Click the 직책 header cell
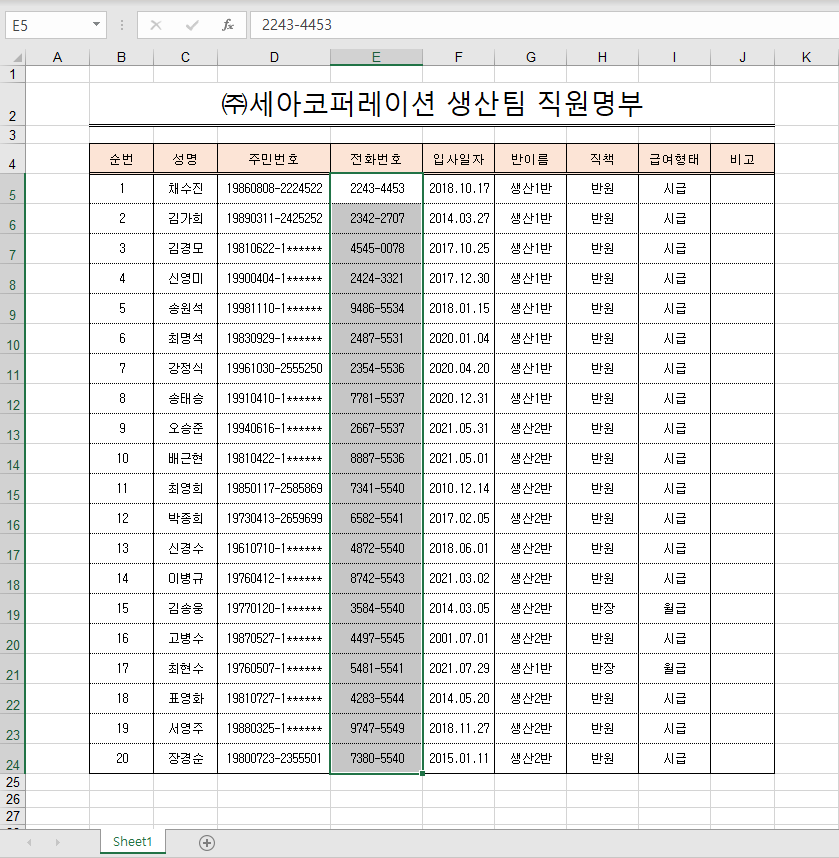Screen dimensions: 839x858 [602, 159]
